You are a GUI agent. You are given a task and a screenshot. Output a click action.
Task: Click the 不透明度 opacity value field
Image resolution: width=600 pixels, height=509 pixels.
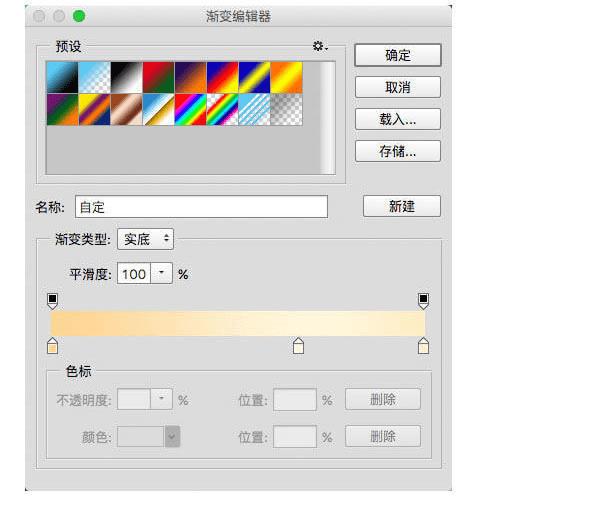coord(134,400)
